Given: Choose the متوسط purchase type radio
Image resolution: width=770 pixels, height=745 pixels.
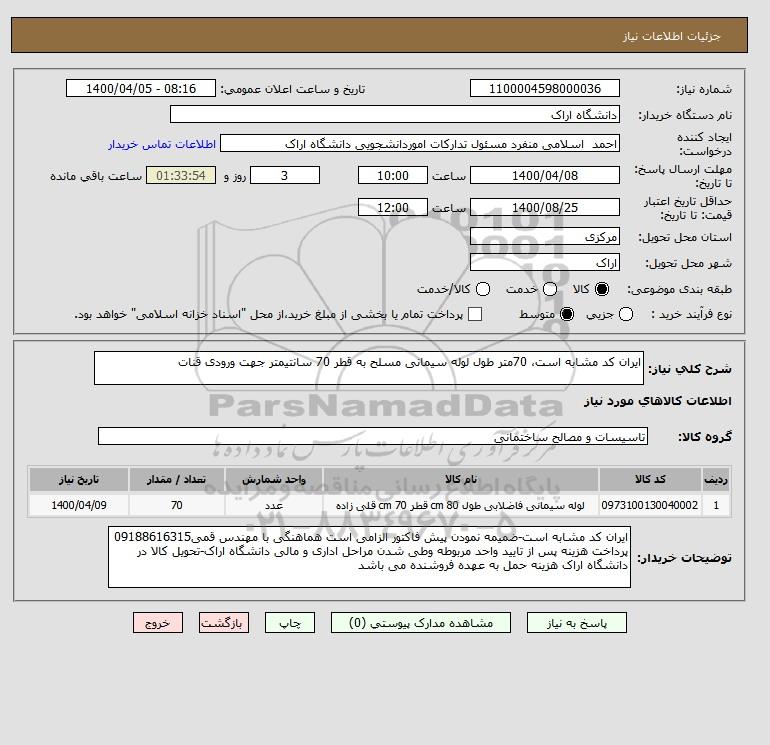Looking at the screenshot, I should click(x=567, y=314).
